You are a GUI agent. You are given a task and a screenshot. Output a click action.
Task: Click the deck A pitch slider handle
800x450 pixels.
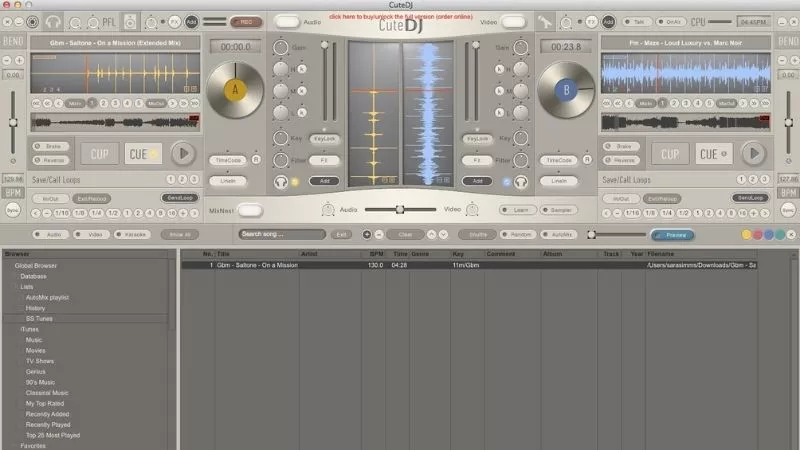pyautogui.click(x=13, y=122)
